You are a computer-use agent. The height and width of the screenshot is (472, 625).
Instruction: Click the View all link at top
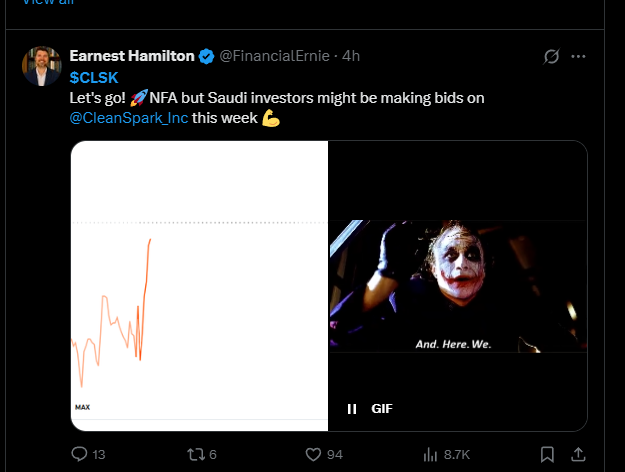(48, 2)
